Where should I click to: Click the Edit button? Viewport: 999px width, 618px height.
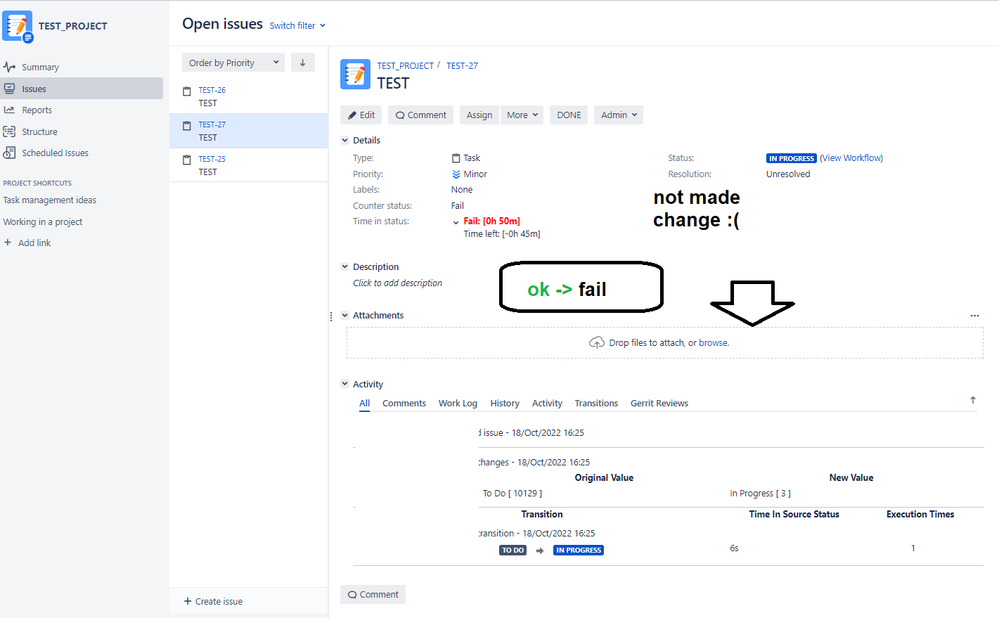[x=361, y=115]
